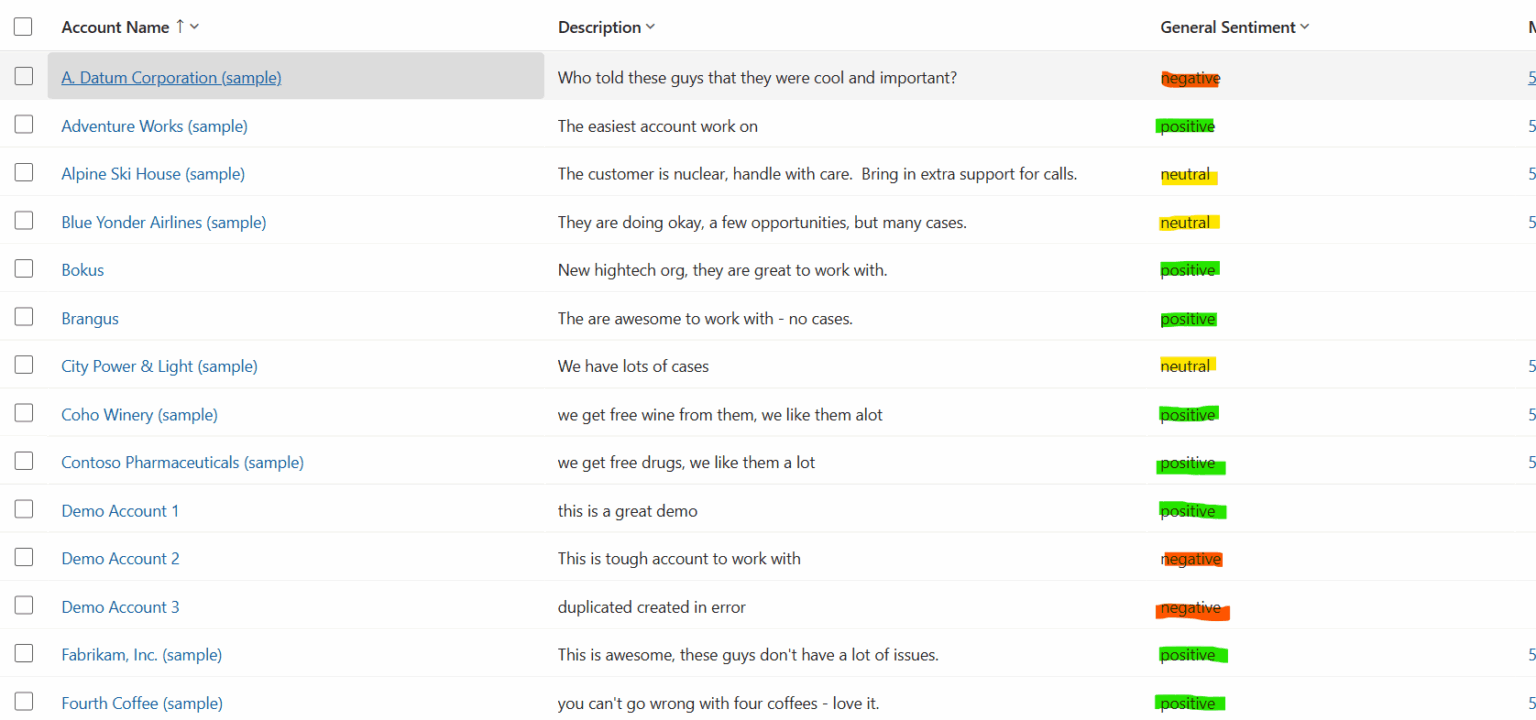Select the checkbox next to Bokus
1536x720 pixels.
pyautogui.click(x=23, y=268)
